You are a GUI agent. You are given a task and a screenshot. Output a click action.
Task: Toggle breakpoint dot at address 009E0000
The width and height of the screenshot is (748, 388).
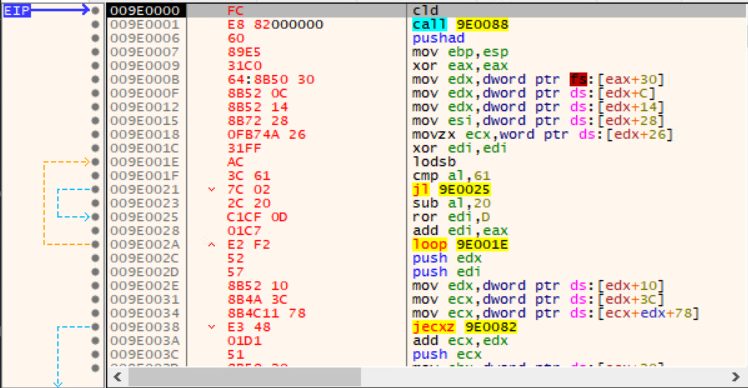[x=95, y=10]
